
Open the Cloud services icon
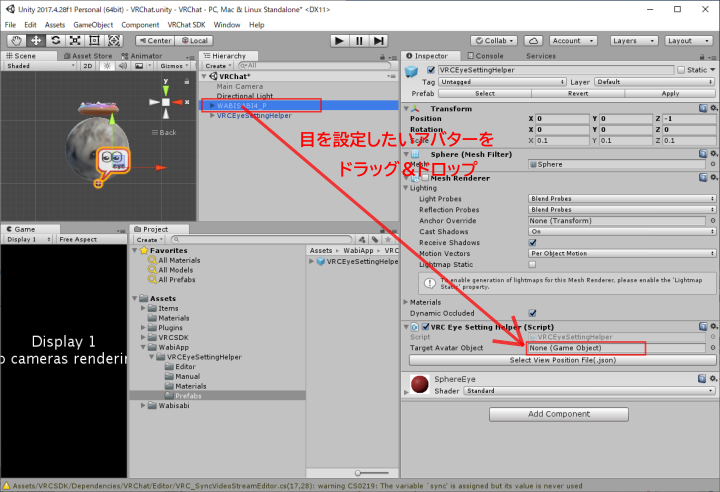(x=533, y=41)
